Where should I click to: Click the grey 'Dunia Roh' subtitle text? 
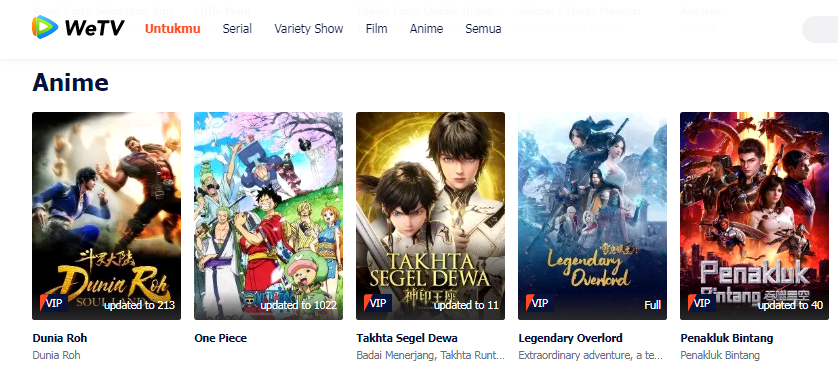[x=57, y=355]
